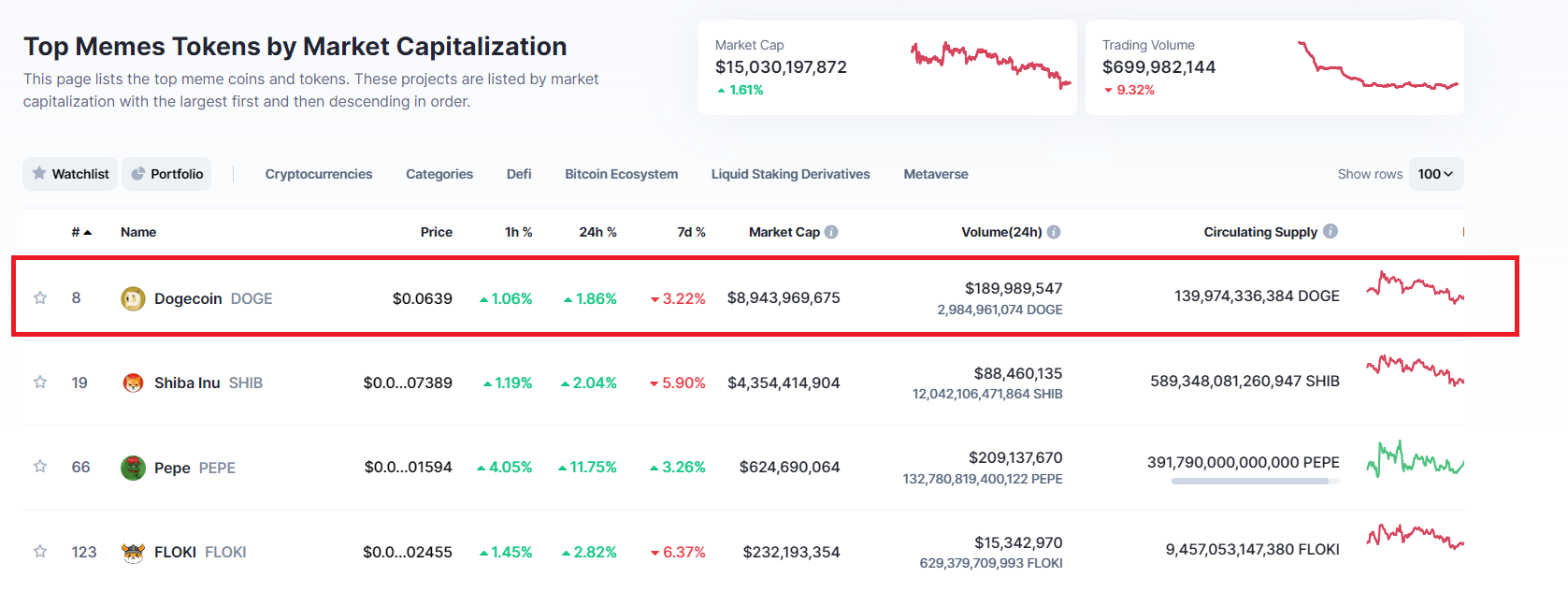This screenshot has width=1568, height=592.
Task: Open the Dogecoin name link
Action: click(x=188, y=298)
